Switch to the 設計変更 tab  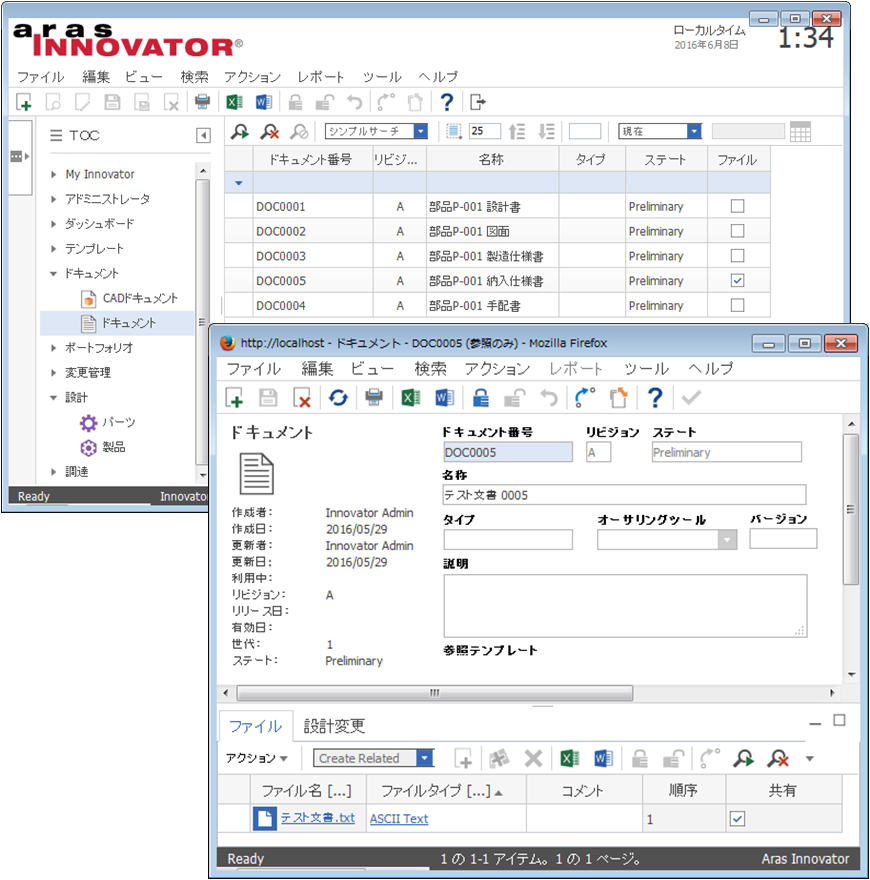pos(334,726)
